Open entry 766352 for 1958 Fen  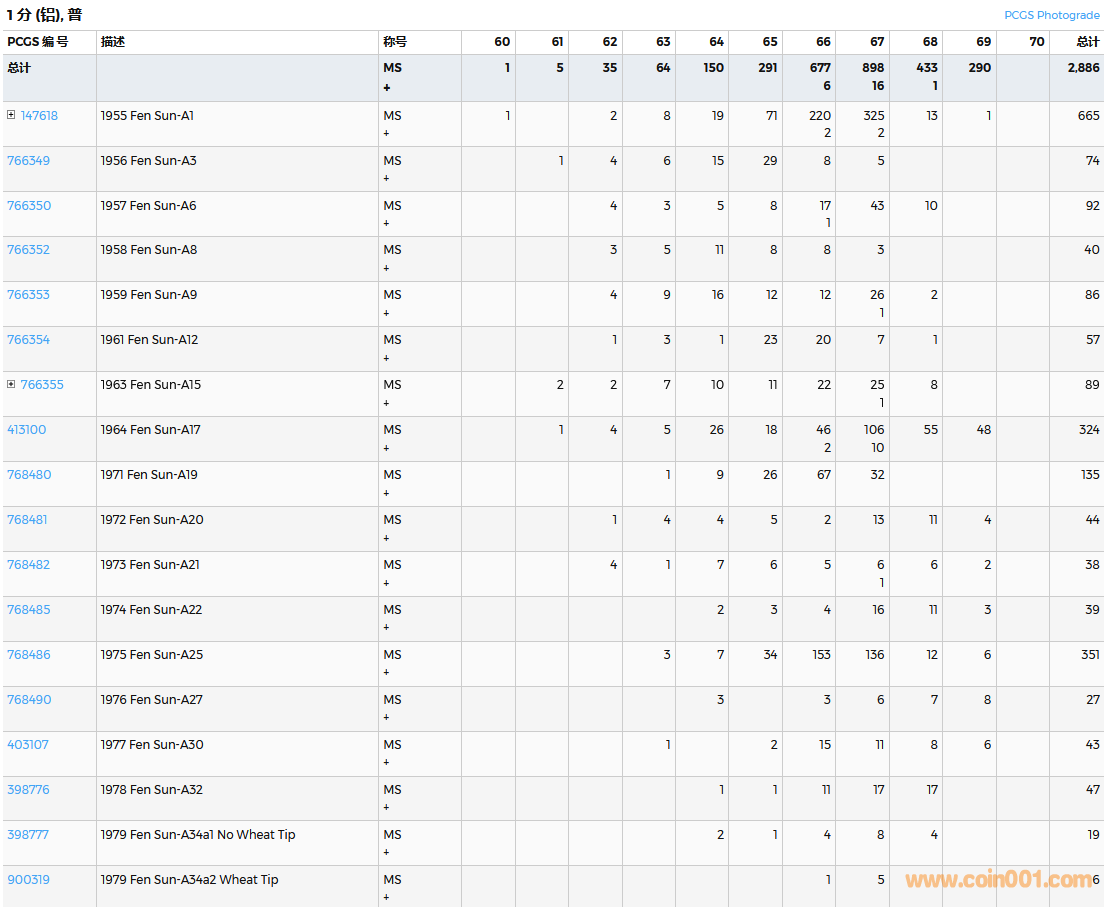point(28,250)
